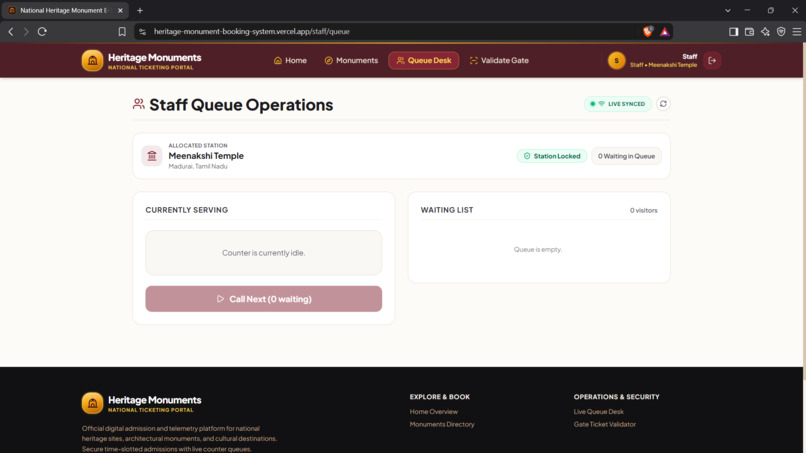806x453 pixels.
Task: Click the footer Heritage Monuments logo icon
Action: [x=93, y=403]
